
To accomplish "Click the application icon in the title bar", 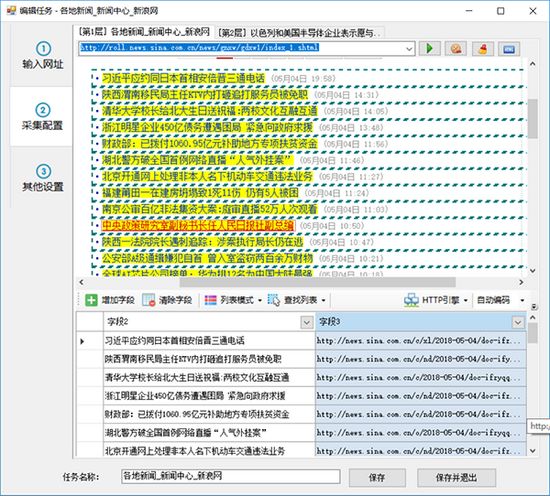I will click(11, 11).
